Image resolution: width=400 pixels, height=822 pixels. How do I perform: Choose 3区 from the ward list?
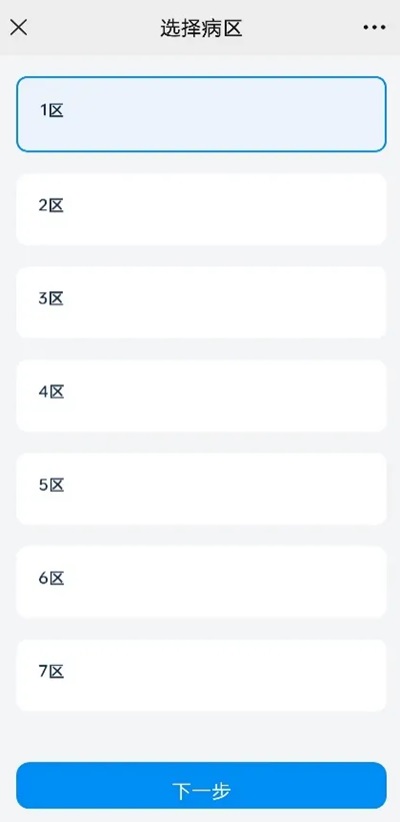(201, 302)
